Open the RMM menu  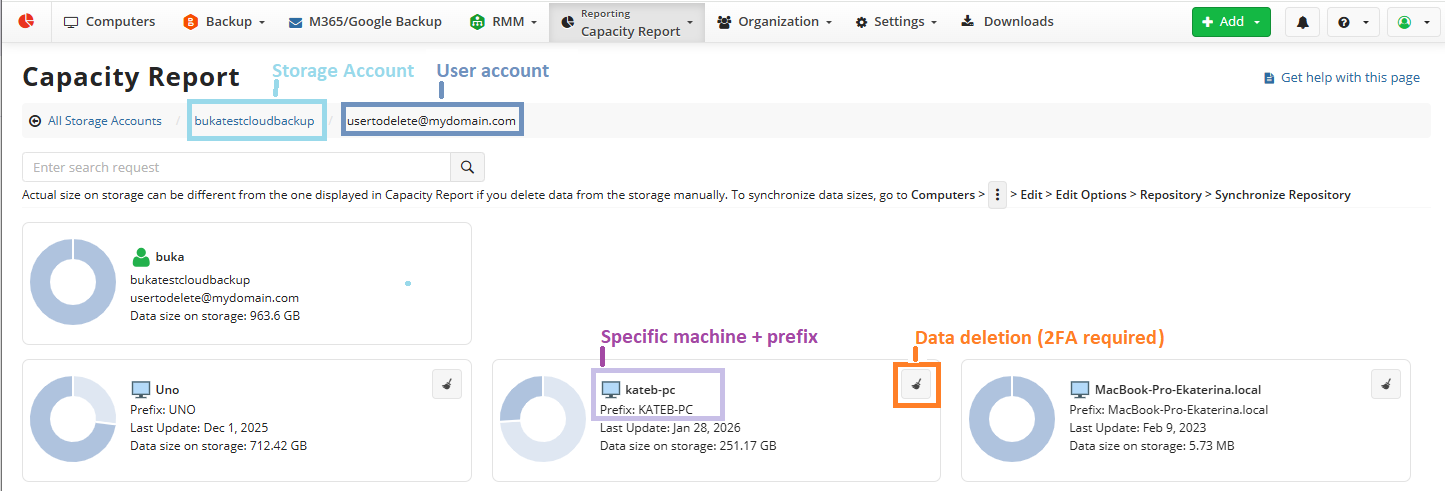point(507,22)
